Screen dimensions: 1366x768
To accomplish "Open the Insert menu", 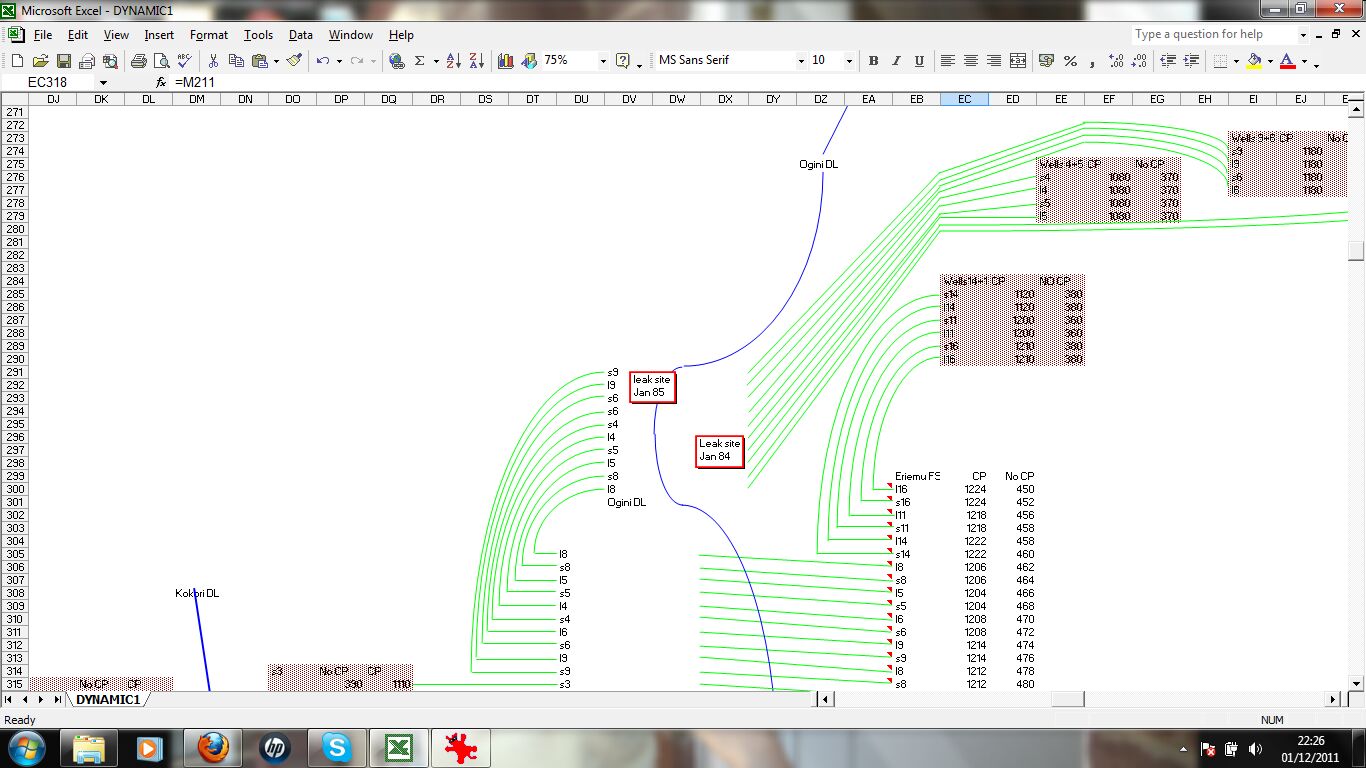I will coord(159,35).
